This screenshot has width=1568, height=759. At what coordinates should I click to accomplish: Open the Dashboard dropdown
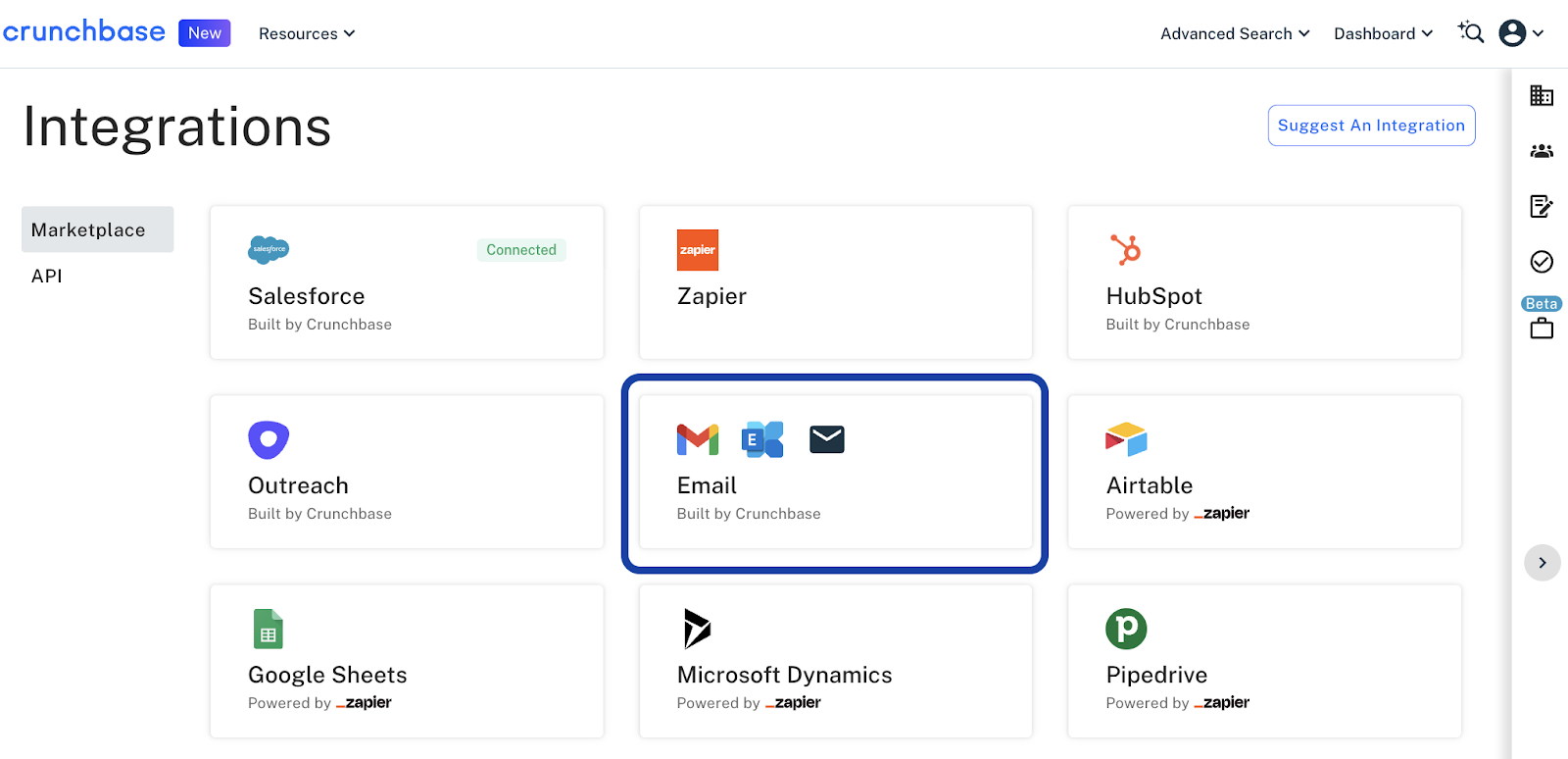pyautogui.click(x=1383, y=33)
